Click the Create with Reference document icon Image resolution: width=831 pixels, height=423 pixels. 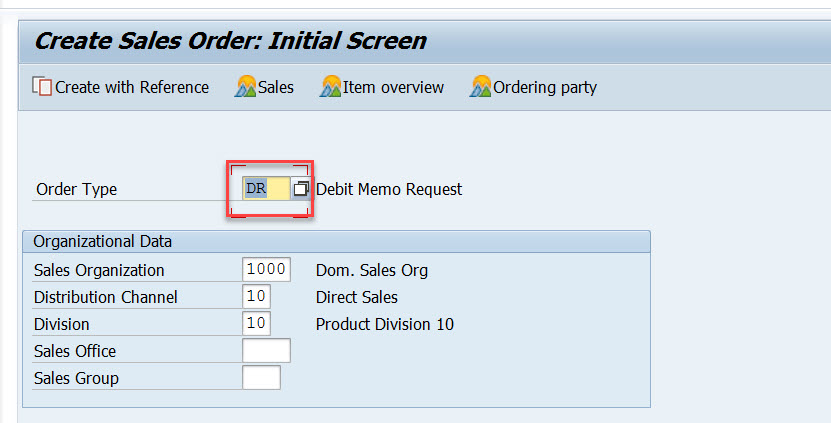(x=42, y=87)
